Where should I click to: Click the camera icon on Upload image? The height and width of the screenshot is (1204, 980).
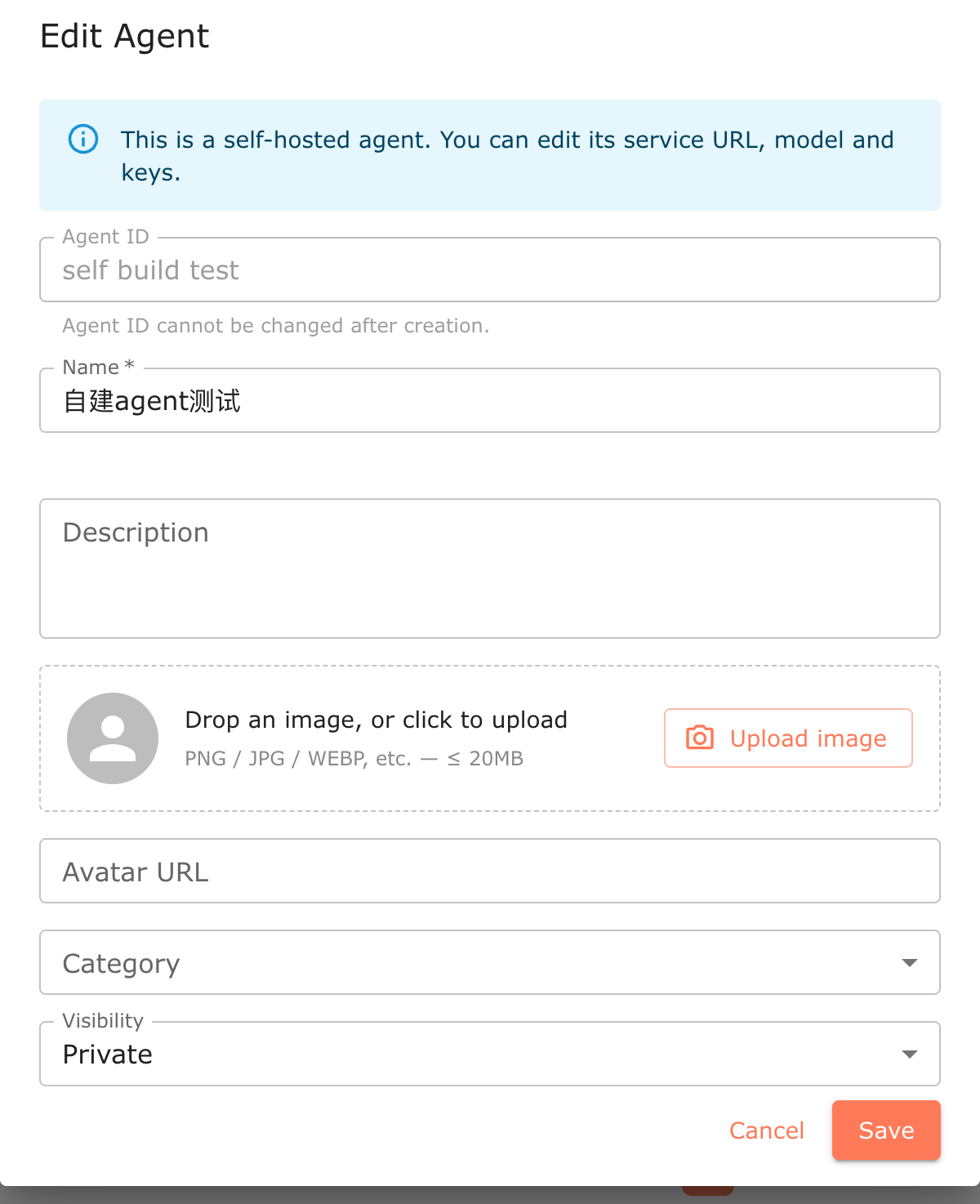tap(700, 738)
